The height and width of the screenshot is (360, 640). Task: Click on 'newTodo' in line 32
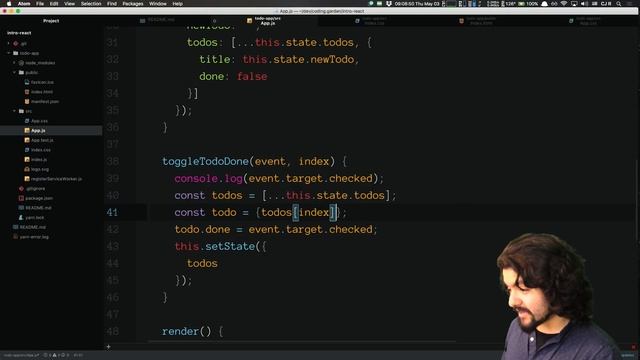332,60
